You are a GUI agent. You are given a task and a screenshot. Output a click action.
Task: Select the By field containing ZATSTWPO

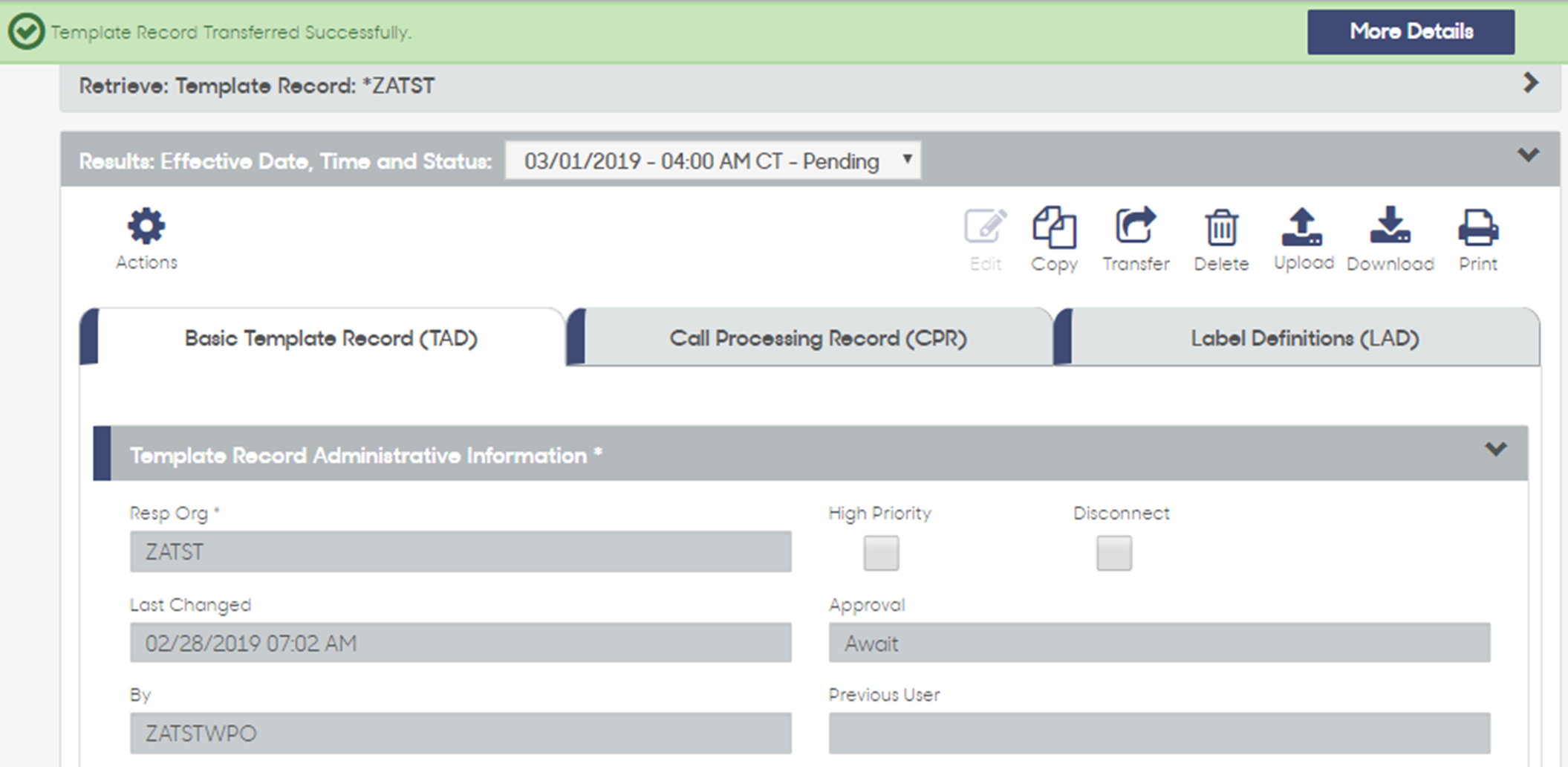point(461,734)
